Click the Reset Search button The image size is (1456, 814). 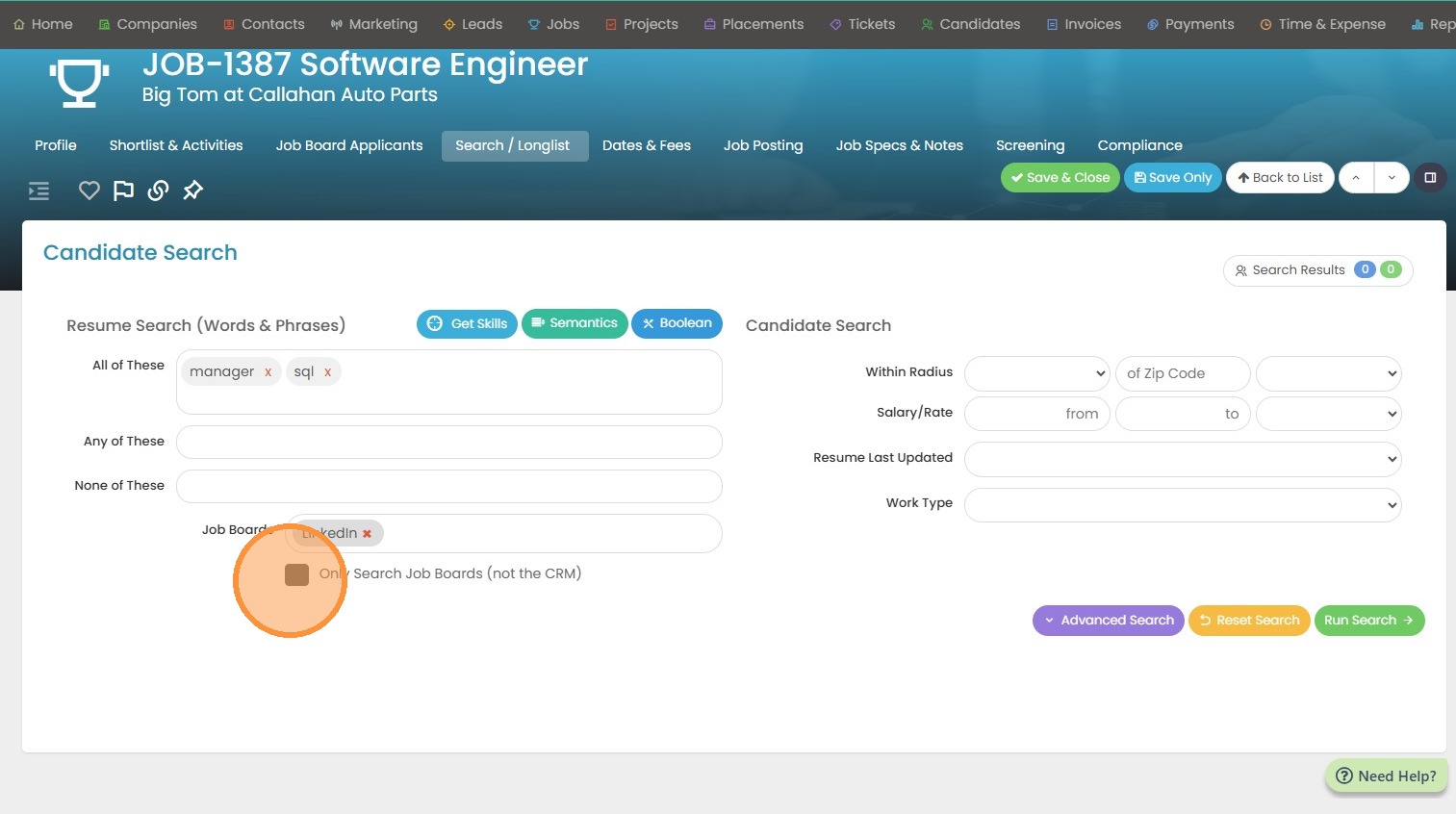point(1249,621)
